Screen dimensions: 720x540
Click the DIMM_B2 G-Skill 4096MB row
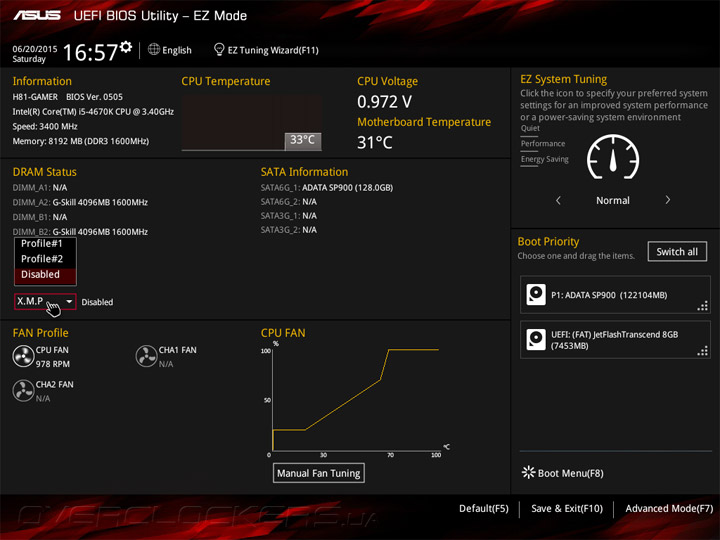[x=80, y=231]
